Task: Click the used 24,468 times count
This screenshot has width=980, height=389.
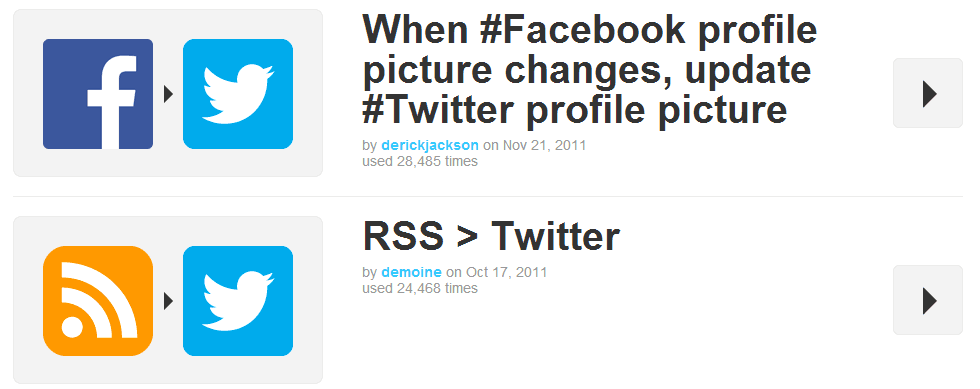Action: 420,288
